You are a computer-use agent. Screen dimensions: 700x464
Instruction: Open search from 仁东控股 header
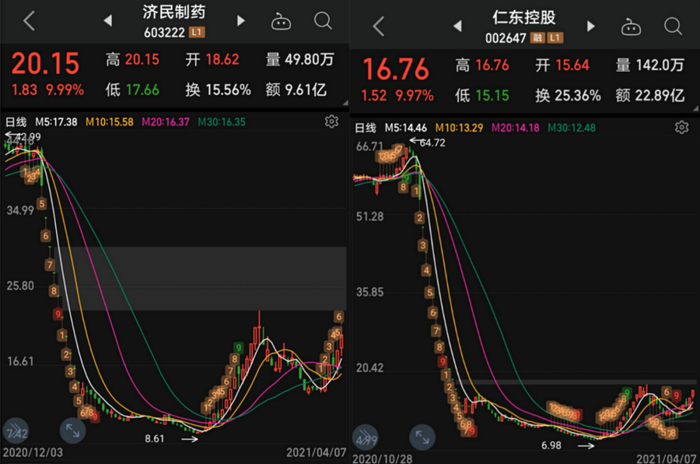[x=673, y=26]
